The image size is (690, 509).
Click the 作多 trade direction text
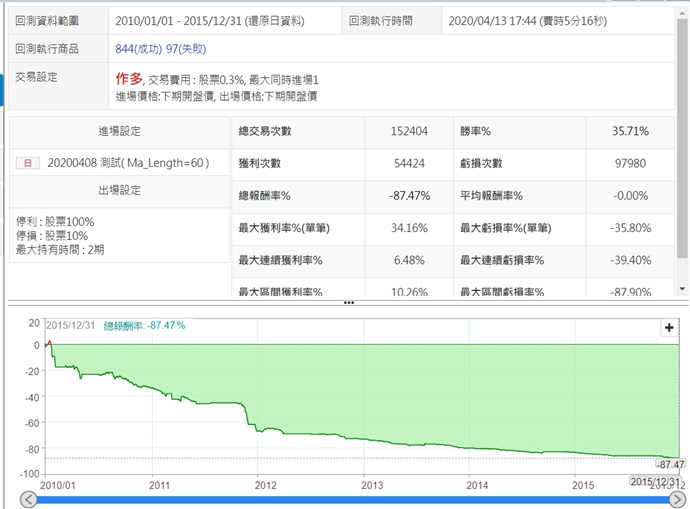tap(130, 77)
